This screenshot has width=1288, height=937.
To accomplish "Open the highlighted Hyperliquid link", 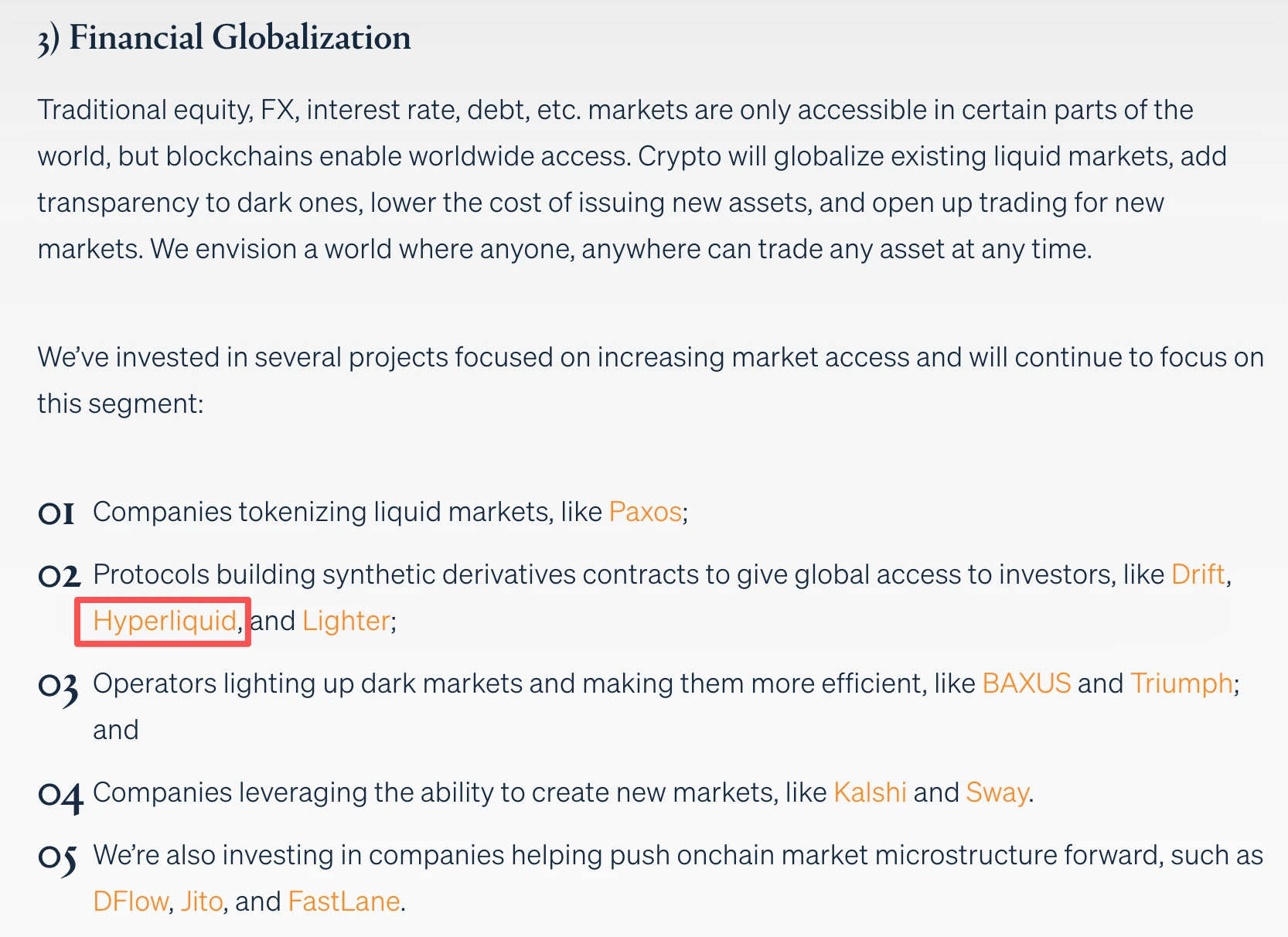I will pyautogui.click(x=164, y=621).
